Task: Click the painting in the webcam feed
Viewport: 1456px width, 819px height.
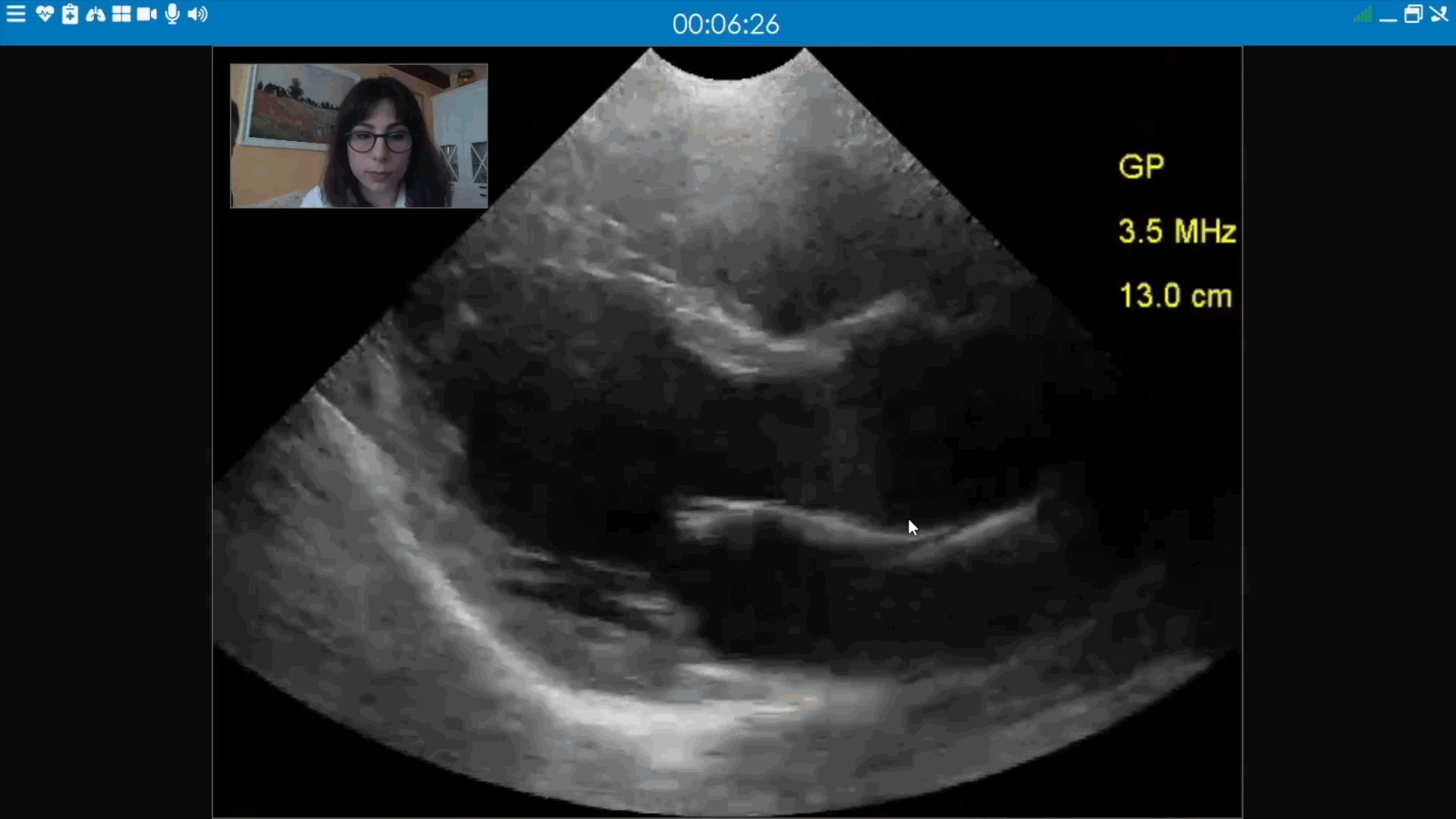Action: [x=292, y=106]
